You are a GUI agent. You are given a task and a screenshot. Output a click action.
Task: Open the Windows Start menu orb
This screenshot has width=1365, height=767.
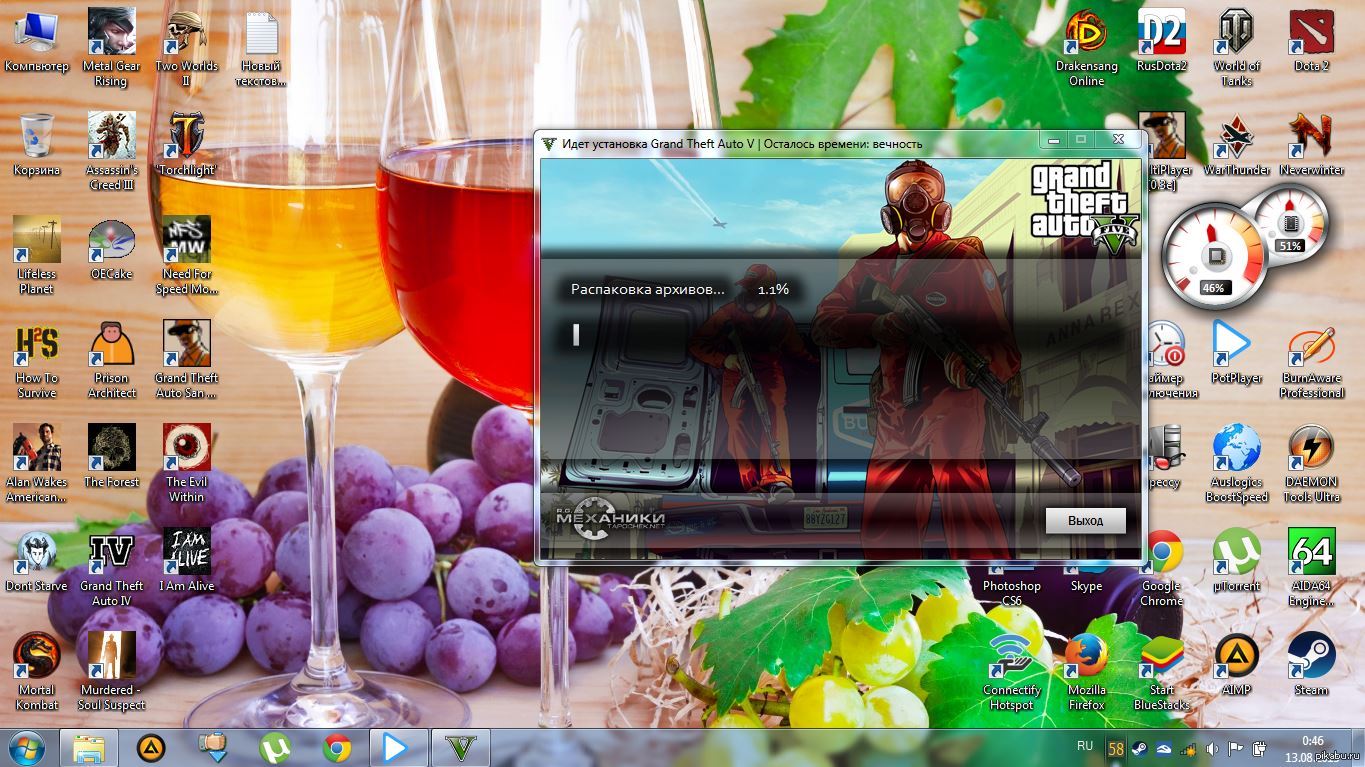pyautogui.click(x=27, y=748)
